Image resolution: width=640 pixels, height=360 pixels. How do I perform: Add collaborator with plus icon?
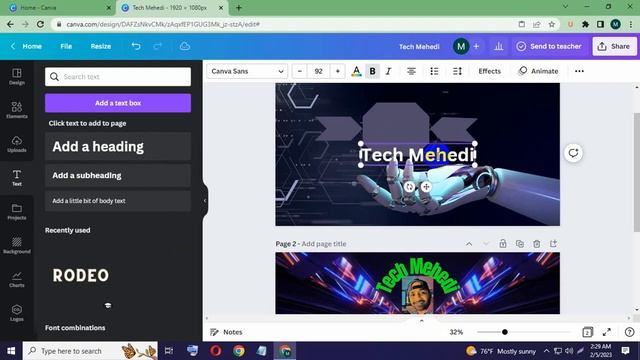coord(476,46)
